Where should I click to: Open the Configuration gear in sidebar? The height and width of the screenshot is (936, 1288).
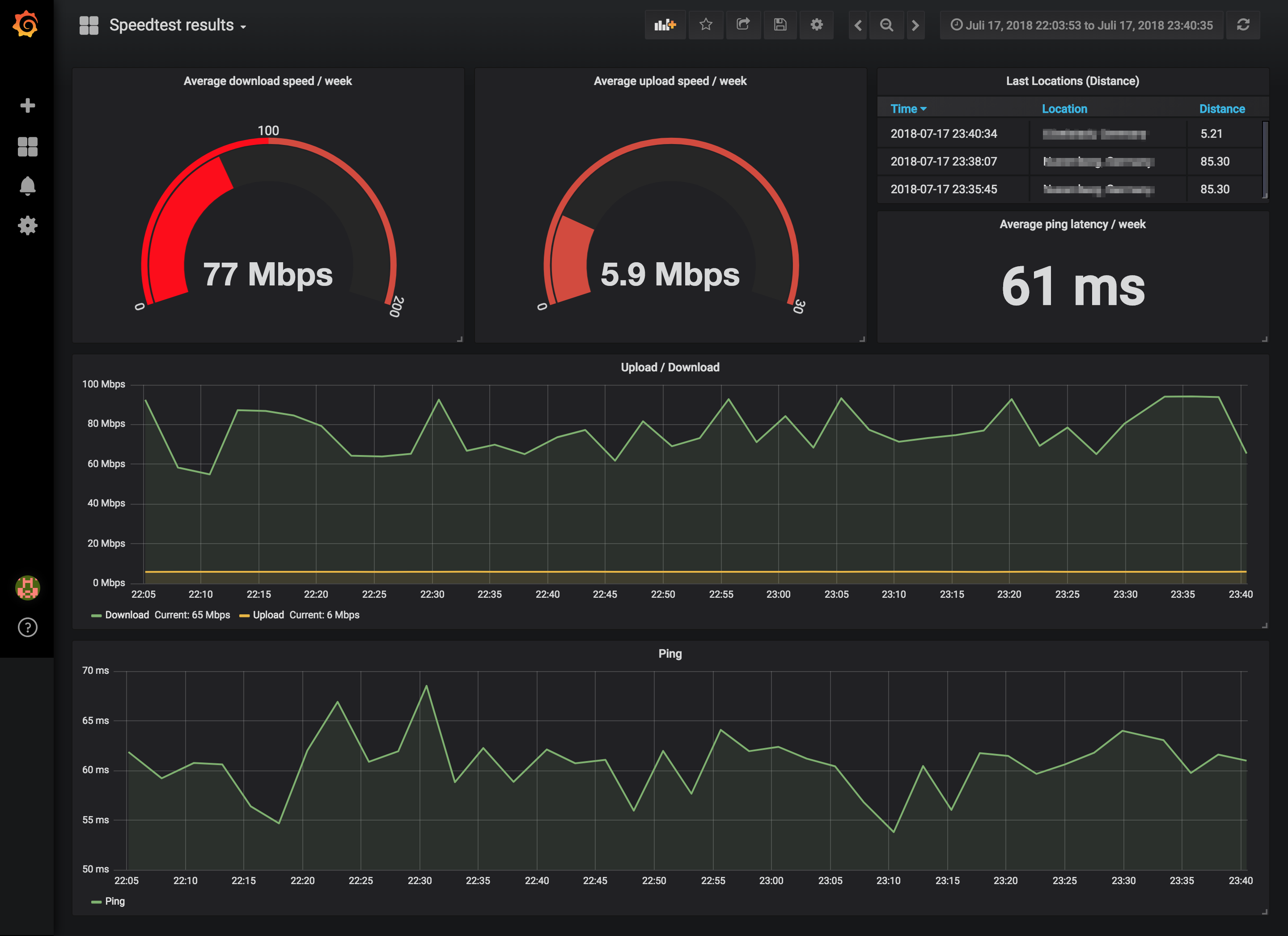pyautogui.click(x=27, y=225)
